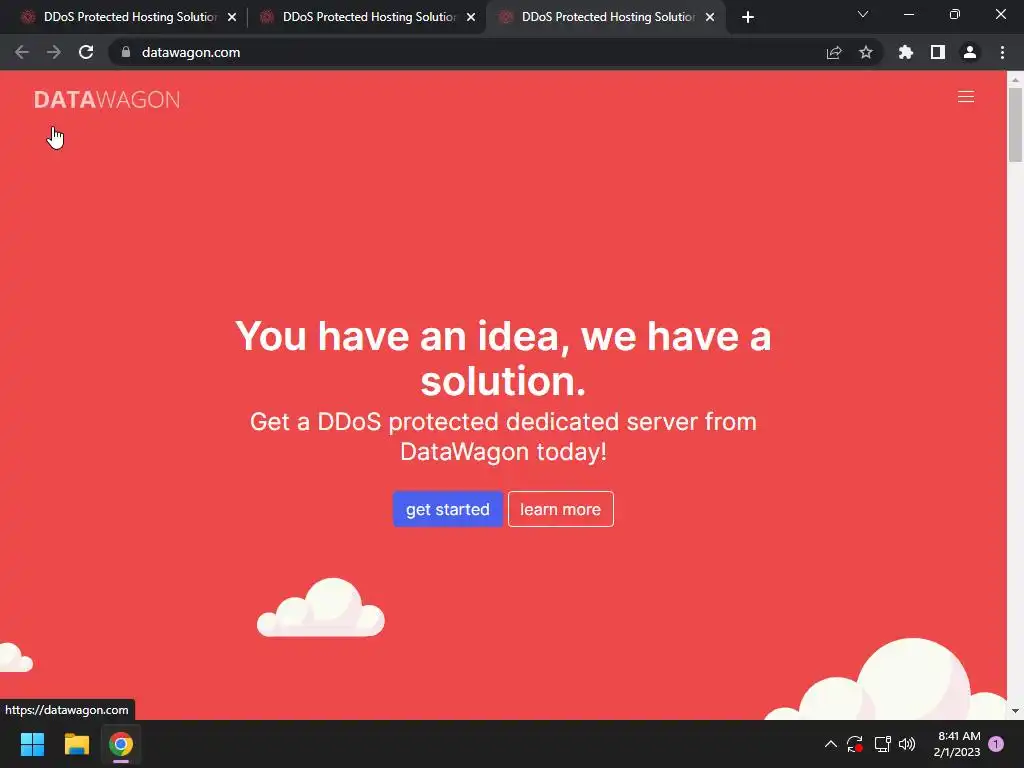Click the browser forward arrow

pos(54,52)
